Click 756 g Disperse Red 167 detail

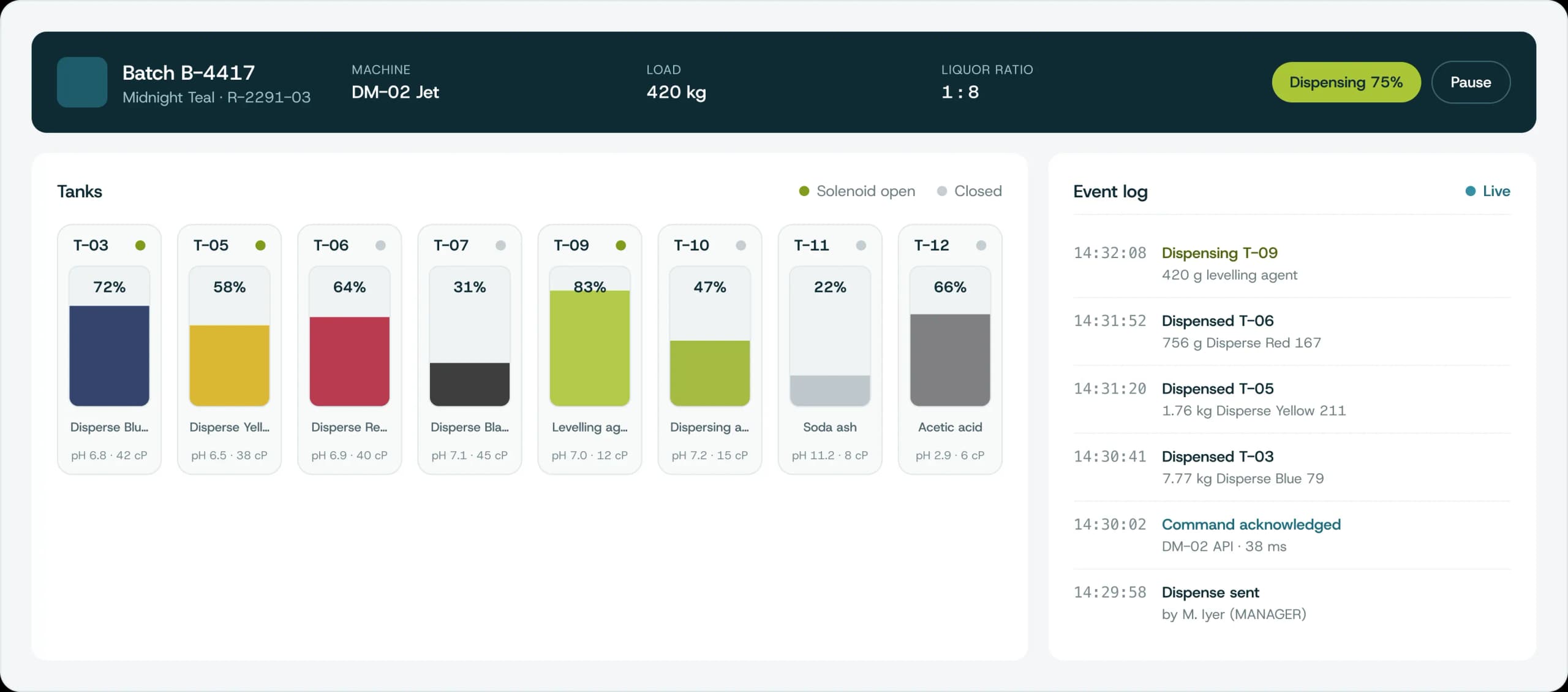(1242, 343)
